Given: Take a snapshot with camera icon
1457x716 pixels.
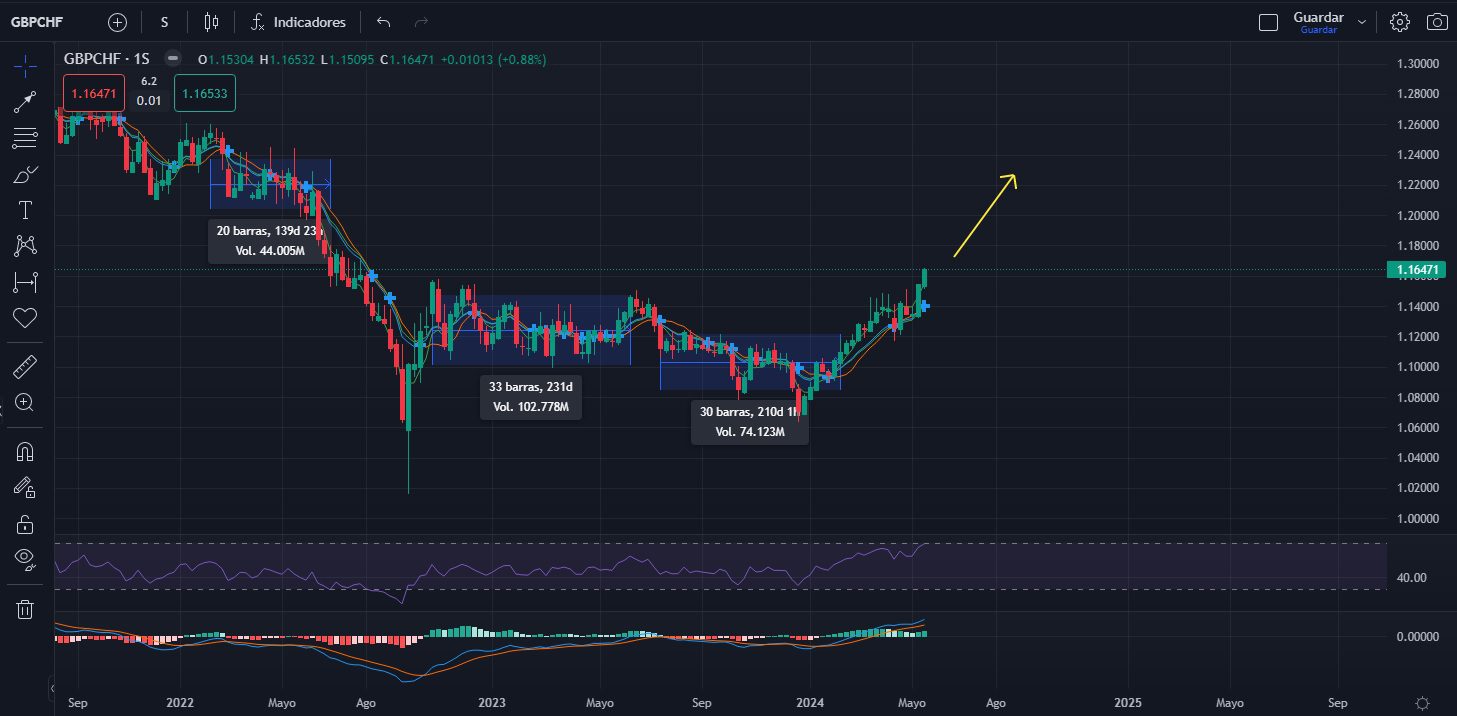Looking at the screenshot, I should [x=1437, y=22].
